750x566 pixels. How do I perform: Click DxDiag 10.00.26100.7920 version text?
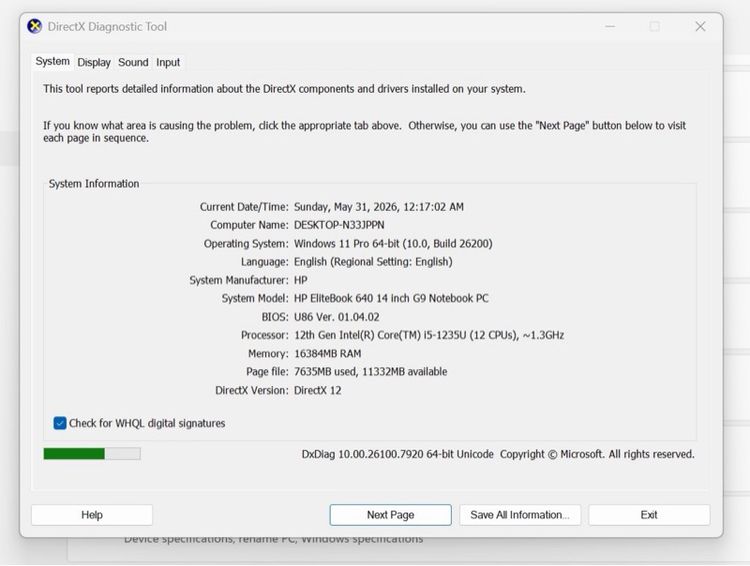(x=397, y=454)
